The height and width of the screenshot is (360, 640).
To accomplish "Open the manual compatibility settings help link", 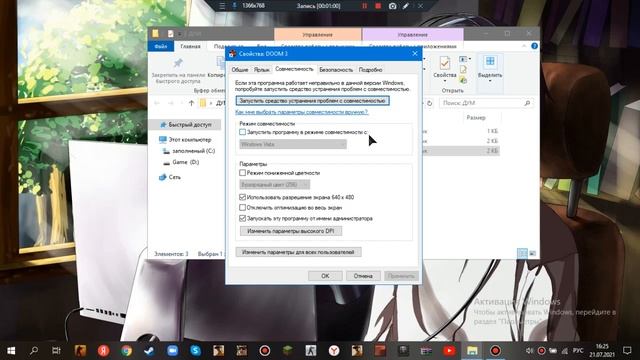I will click(x=302, y=112).
